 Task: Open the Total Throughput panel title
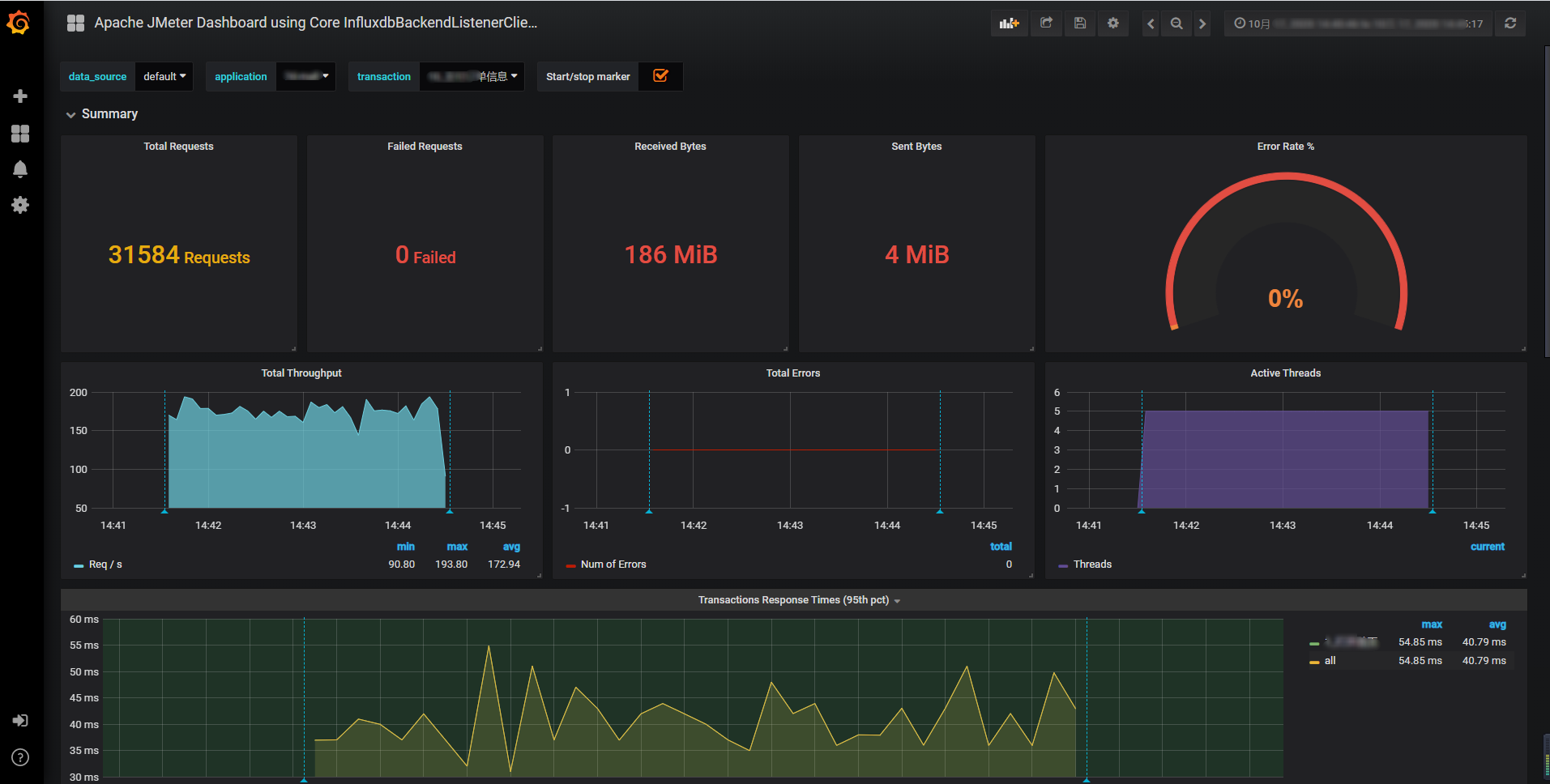point(301,373)
